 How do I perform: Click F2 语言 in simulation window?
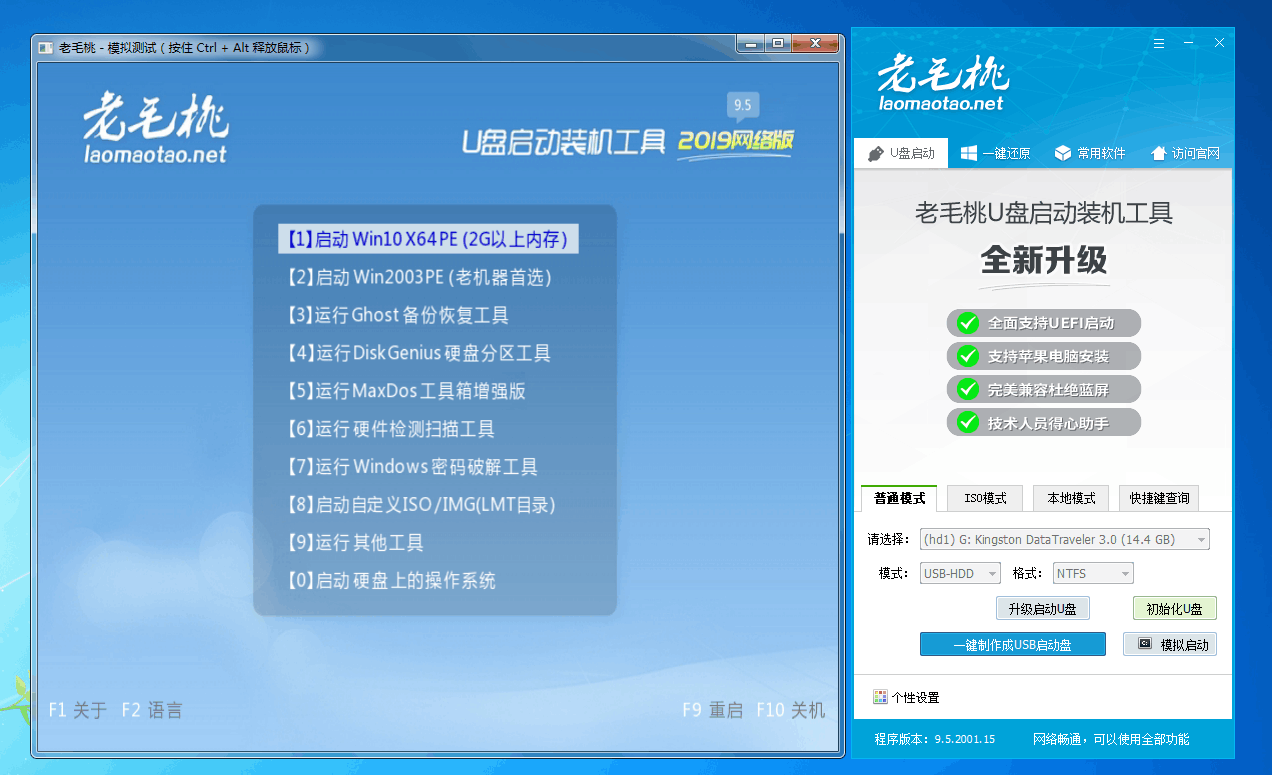pyautogui.click(x=152, y=710)
